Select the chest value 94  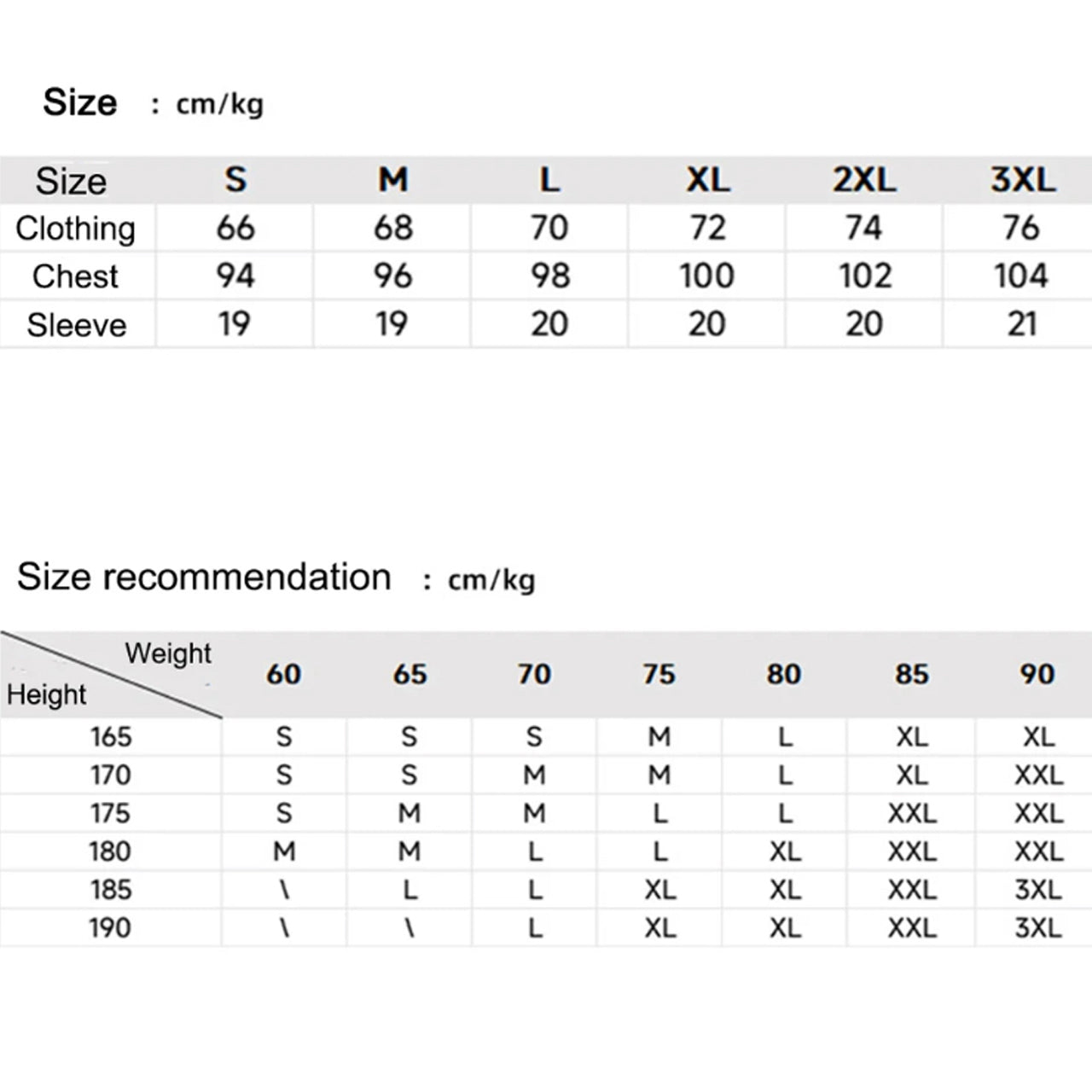[235, 276]
